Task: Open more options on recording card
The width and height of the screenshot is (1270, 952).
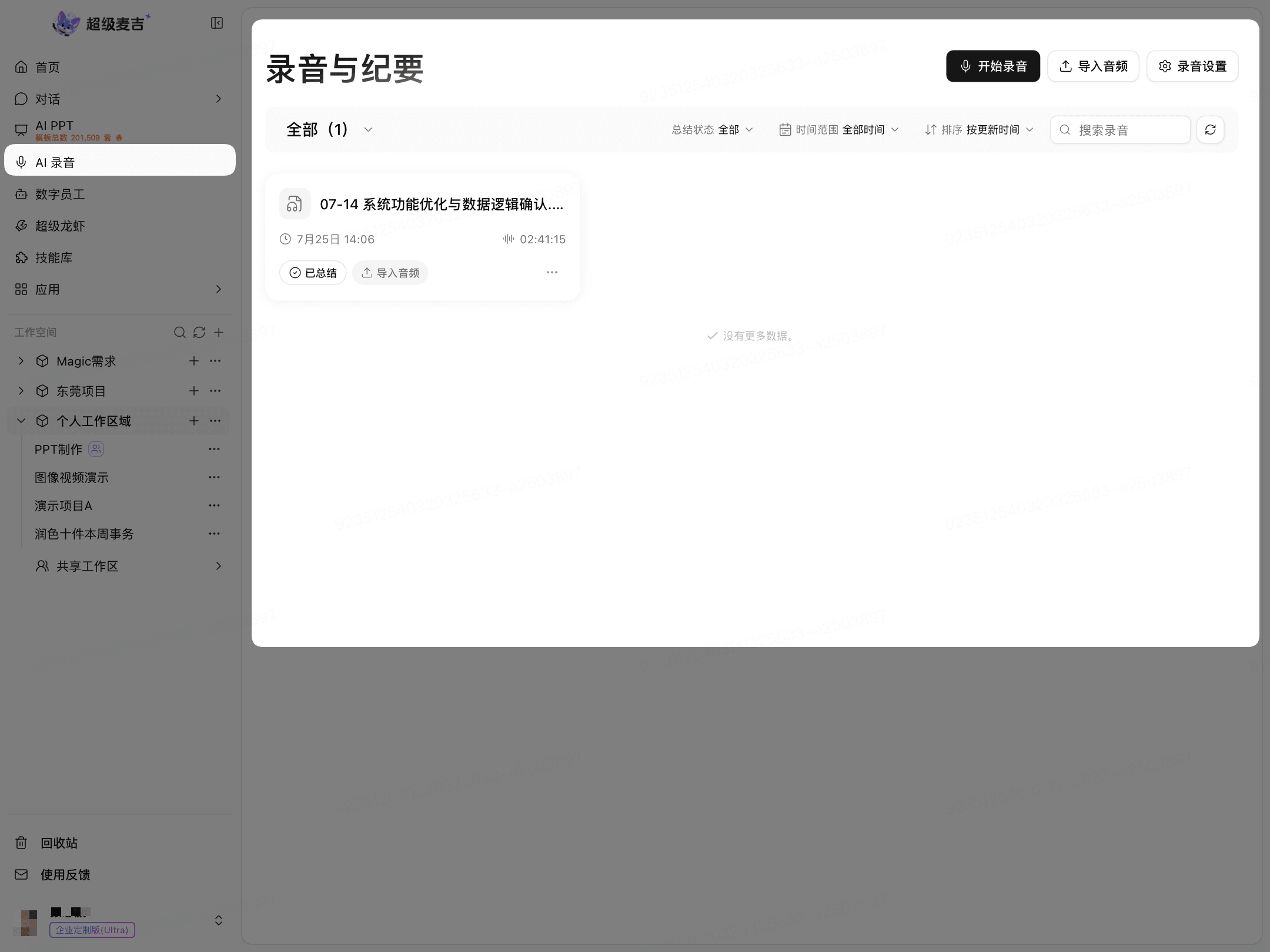Action: click(x=552, y=273)
